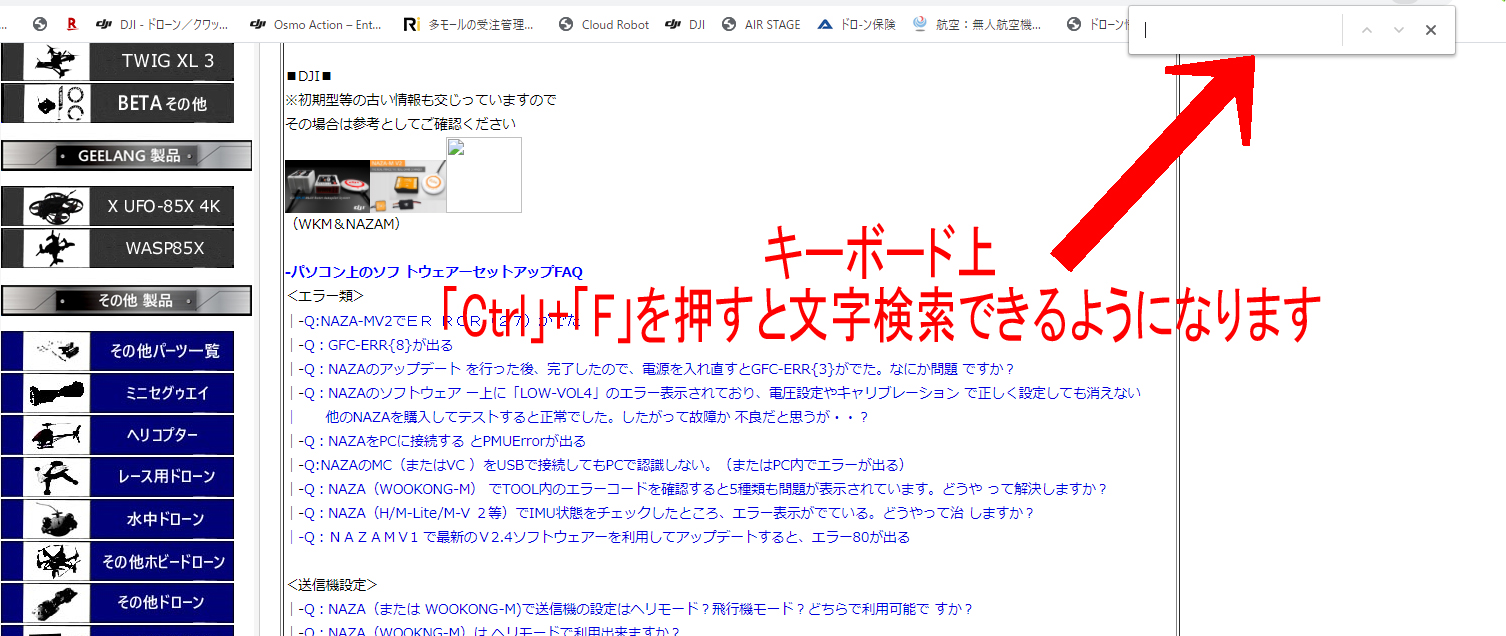This screenshot has width=1506, height=636.
Task: Open FAQ about V2.4 update エラー80
Action: tap(603, 536)
